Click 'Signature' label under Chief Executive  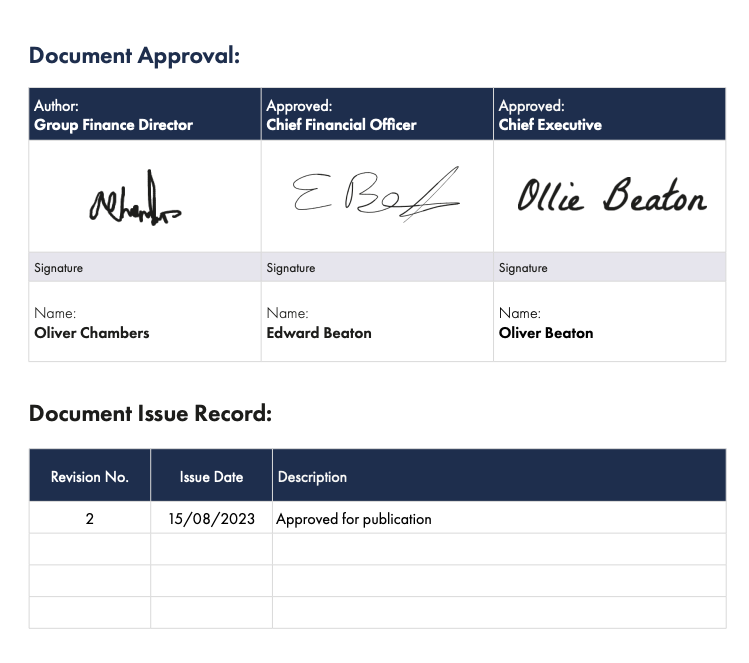(523, 268)
